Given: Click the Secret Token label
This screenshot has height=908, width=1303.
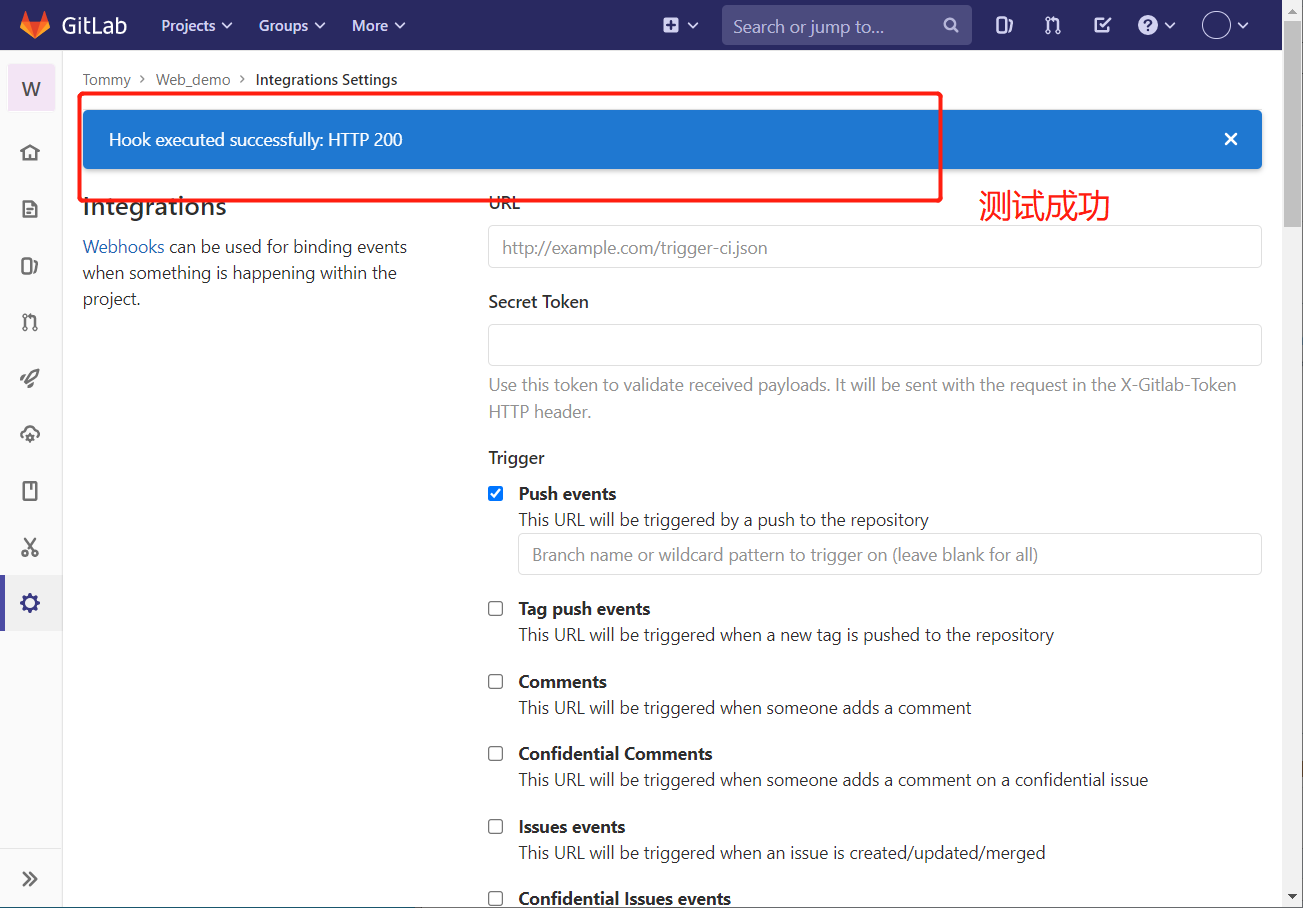Looking at the screenshot, I should pos(538,302).
